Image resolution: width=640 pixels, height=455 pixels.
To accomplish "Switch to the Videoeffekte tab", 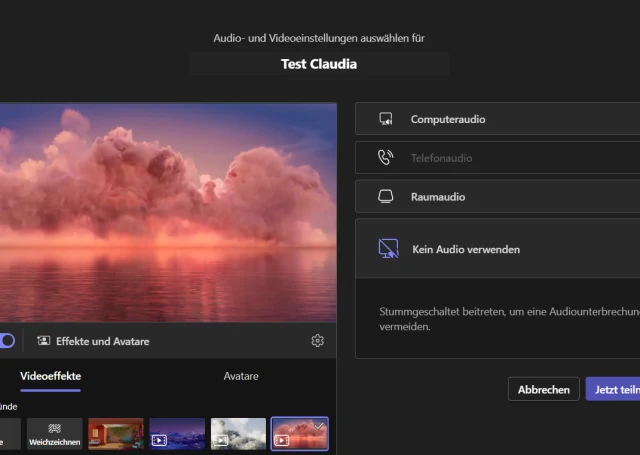I will pyautogui.click(x=50, y=376).
